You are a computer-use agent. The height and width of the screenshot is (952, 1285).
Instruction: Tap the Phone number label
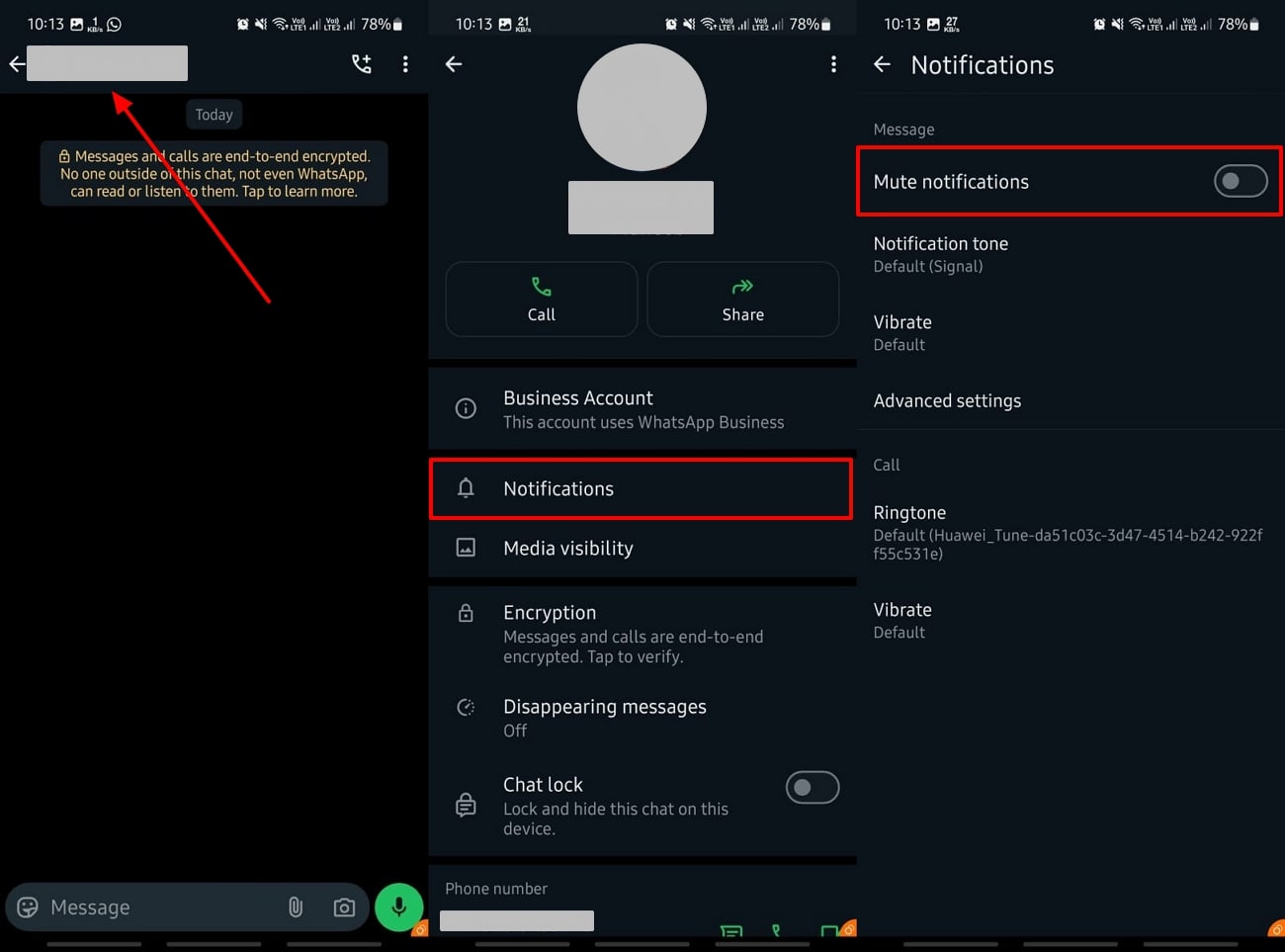(496, 889)
